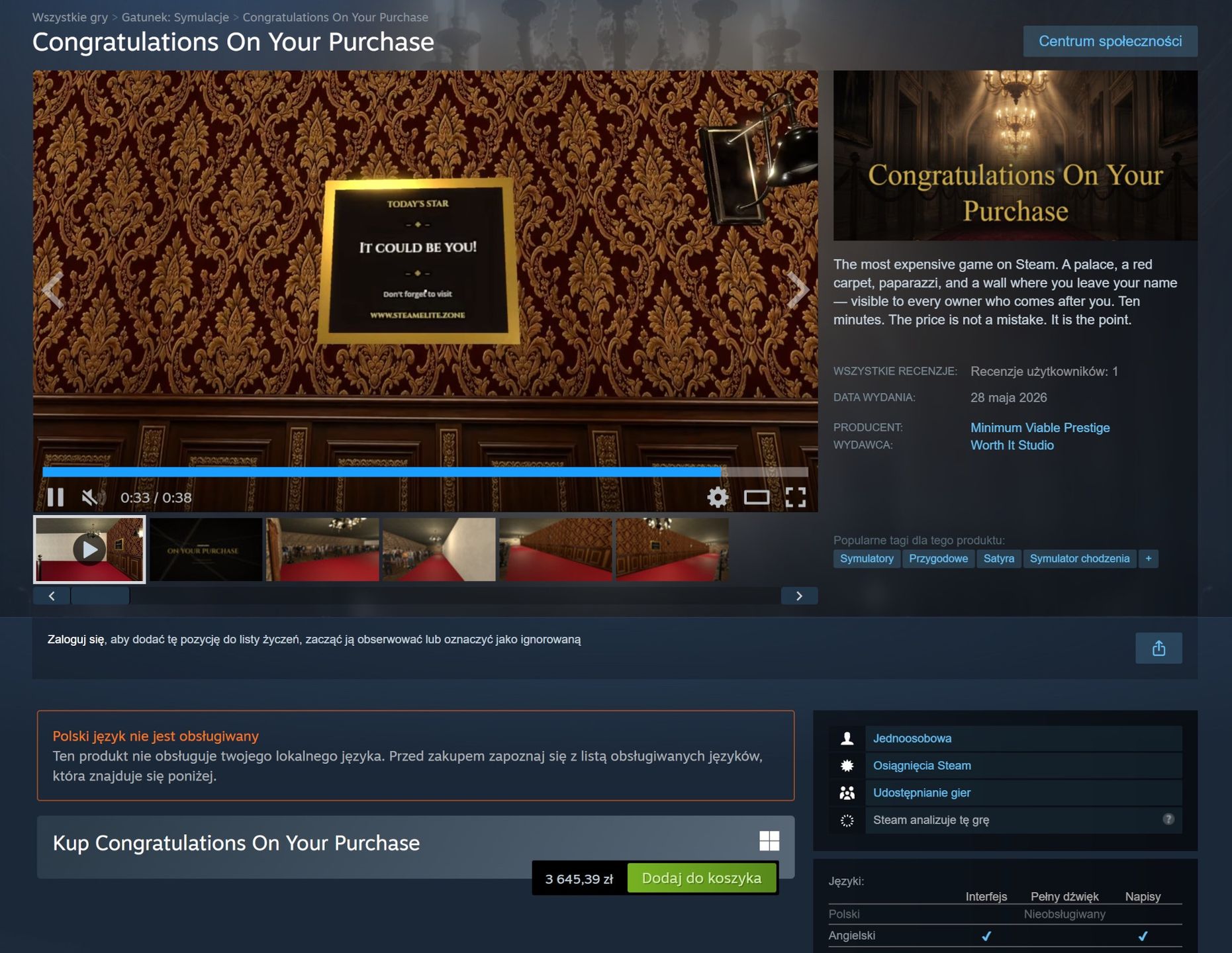Click 'Recenzje użytkowników: 1' text
The height and width of the screenshot is (953, 1232).
tap(1044, 371)
